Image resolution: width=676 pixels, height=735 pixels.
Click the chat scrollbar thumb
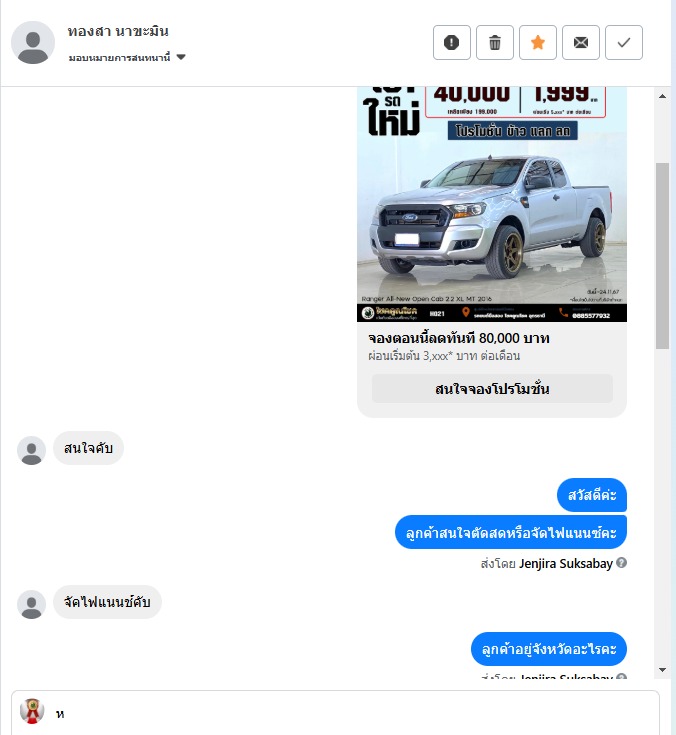tap(662, 255)
